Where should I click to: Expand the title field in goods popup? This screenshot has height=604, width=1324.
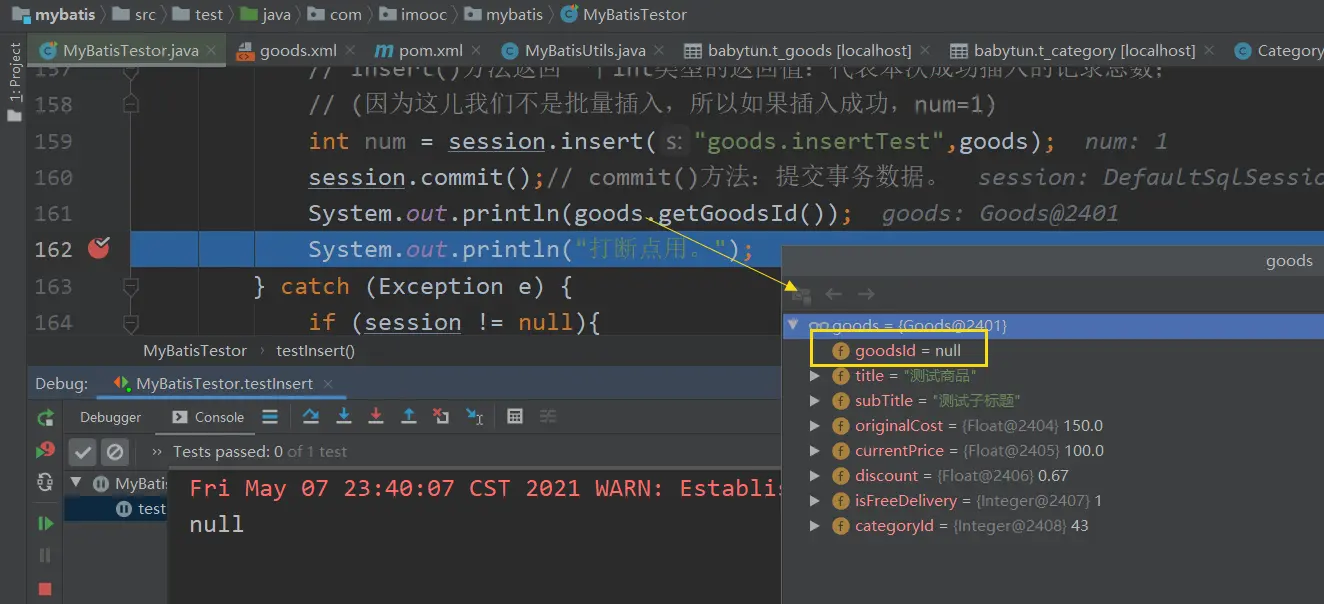pos(815,376)
